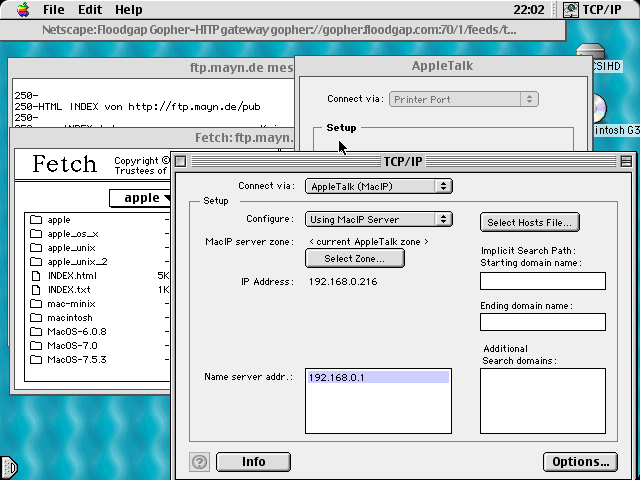The width and height of the screenshot is (640, 480).
Task: Click the Ending domain name field
Action: 543,322
